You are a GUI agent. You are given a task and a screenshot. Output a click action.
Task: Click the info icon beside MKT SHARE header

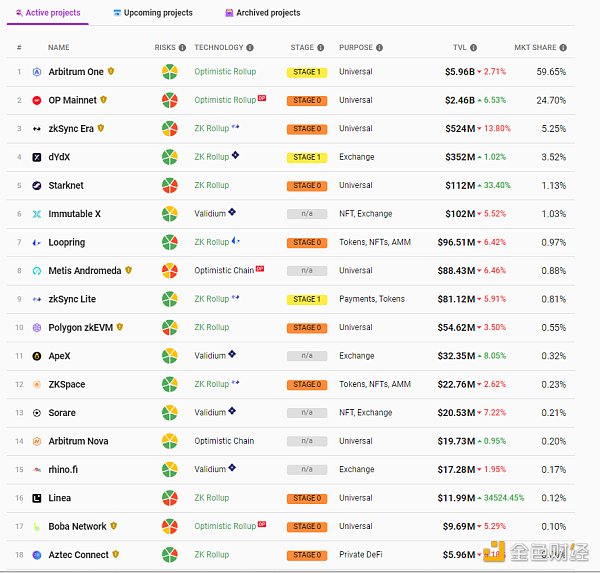[x=563, y=48]
